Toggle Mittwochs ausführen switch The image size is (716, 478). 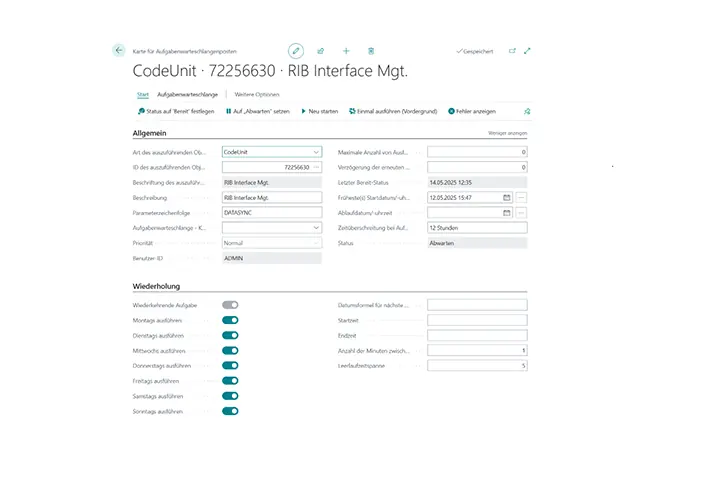(230, 351)
